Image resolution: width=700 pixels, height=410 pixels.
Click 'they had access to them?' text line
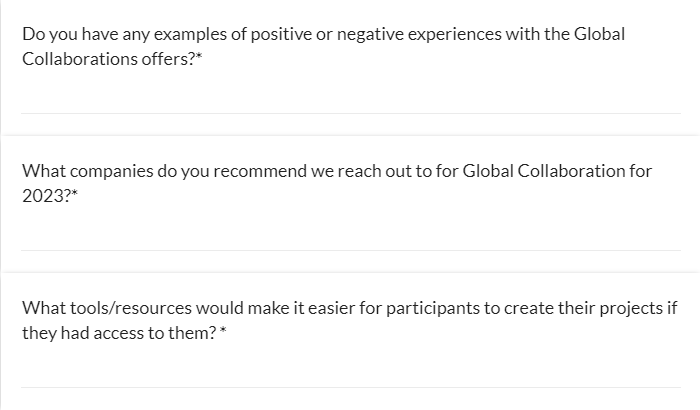(118, 332)
